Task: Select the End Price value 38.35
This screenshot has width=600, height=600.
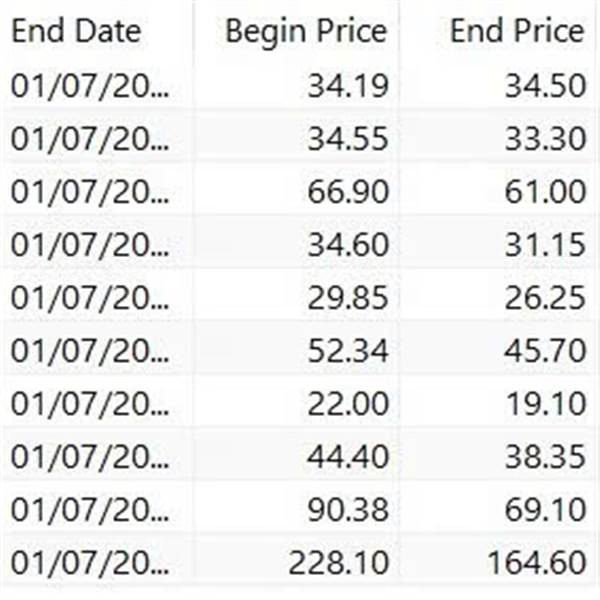Action: point(545,457)
